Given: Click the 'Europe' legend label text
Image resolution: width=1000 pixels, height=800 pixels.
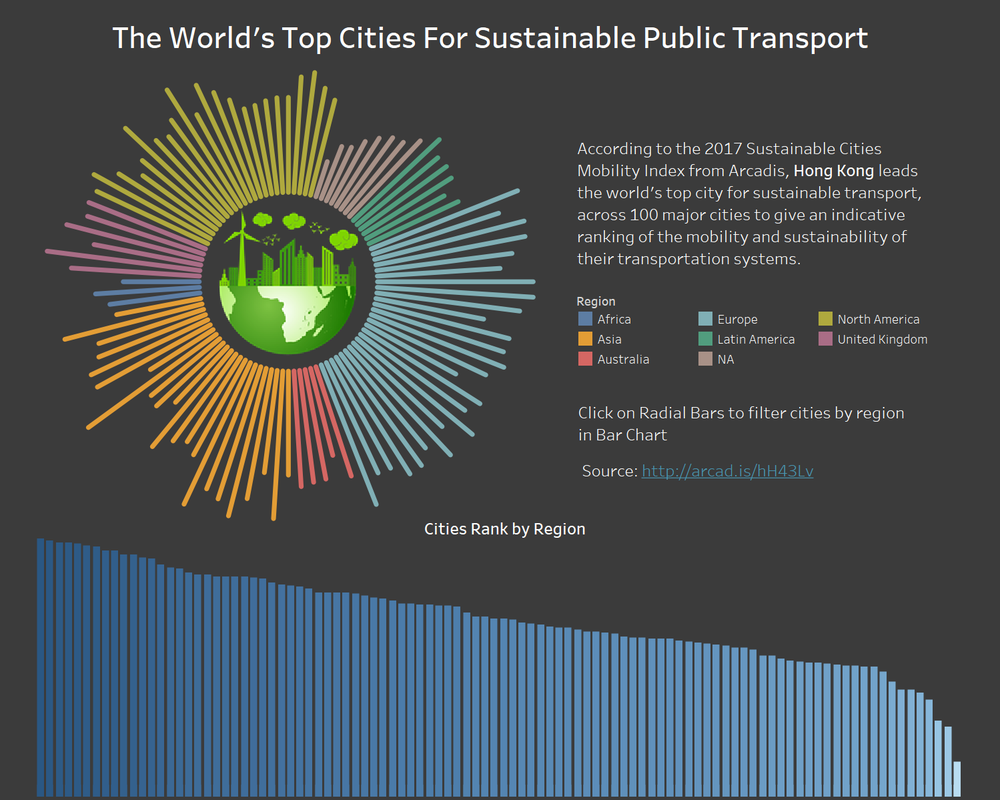Looking at the screenshot, I should click(x=737, y=319).
